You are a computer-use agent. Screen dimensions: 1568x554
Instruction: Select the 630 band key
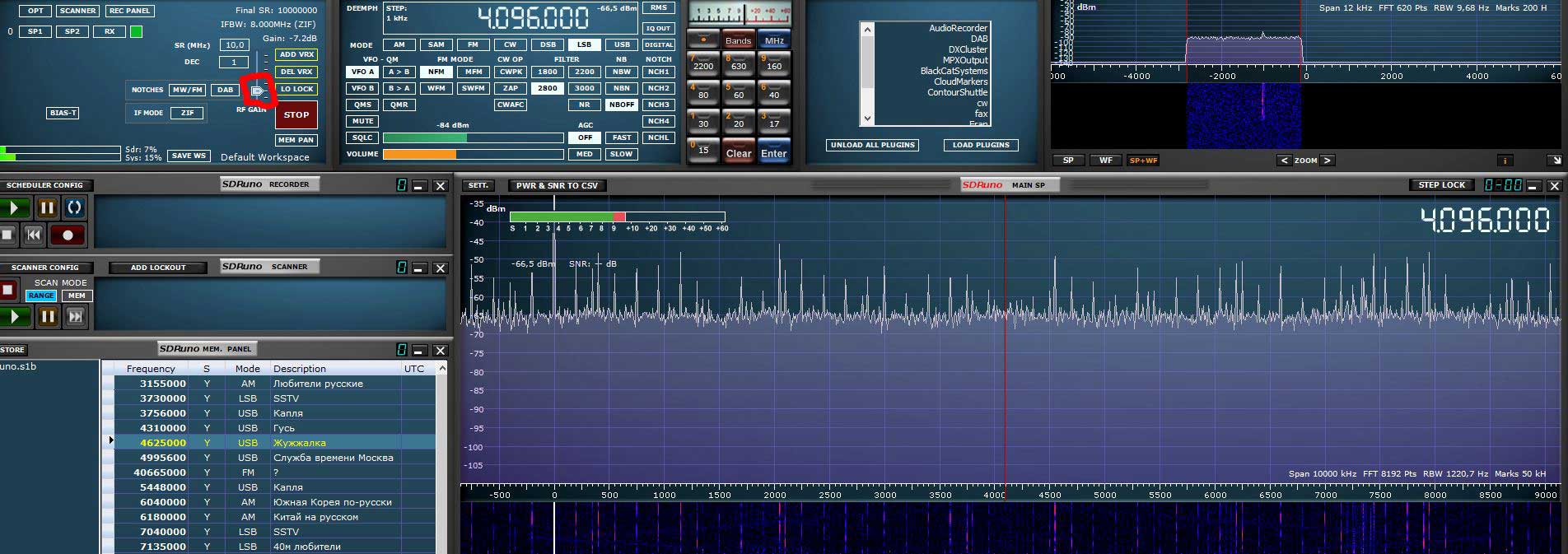[x=739, y=64]
